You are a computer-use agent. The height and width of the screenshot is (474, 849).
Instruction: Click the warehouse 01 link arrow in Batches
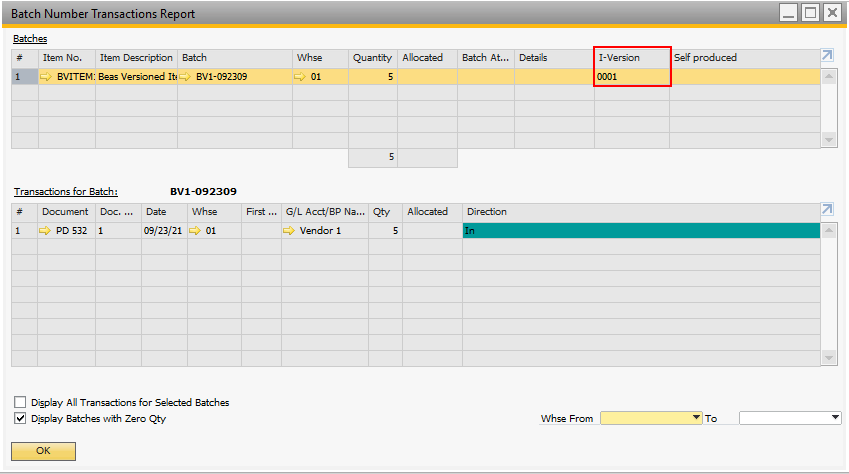pyautogui.click(x=302, y=76)
